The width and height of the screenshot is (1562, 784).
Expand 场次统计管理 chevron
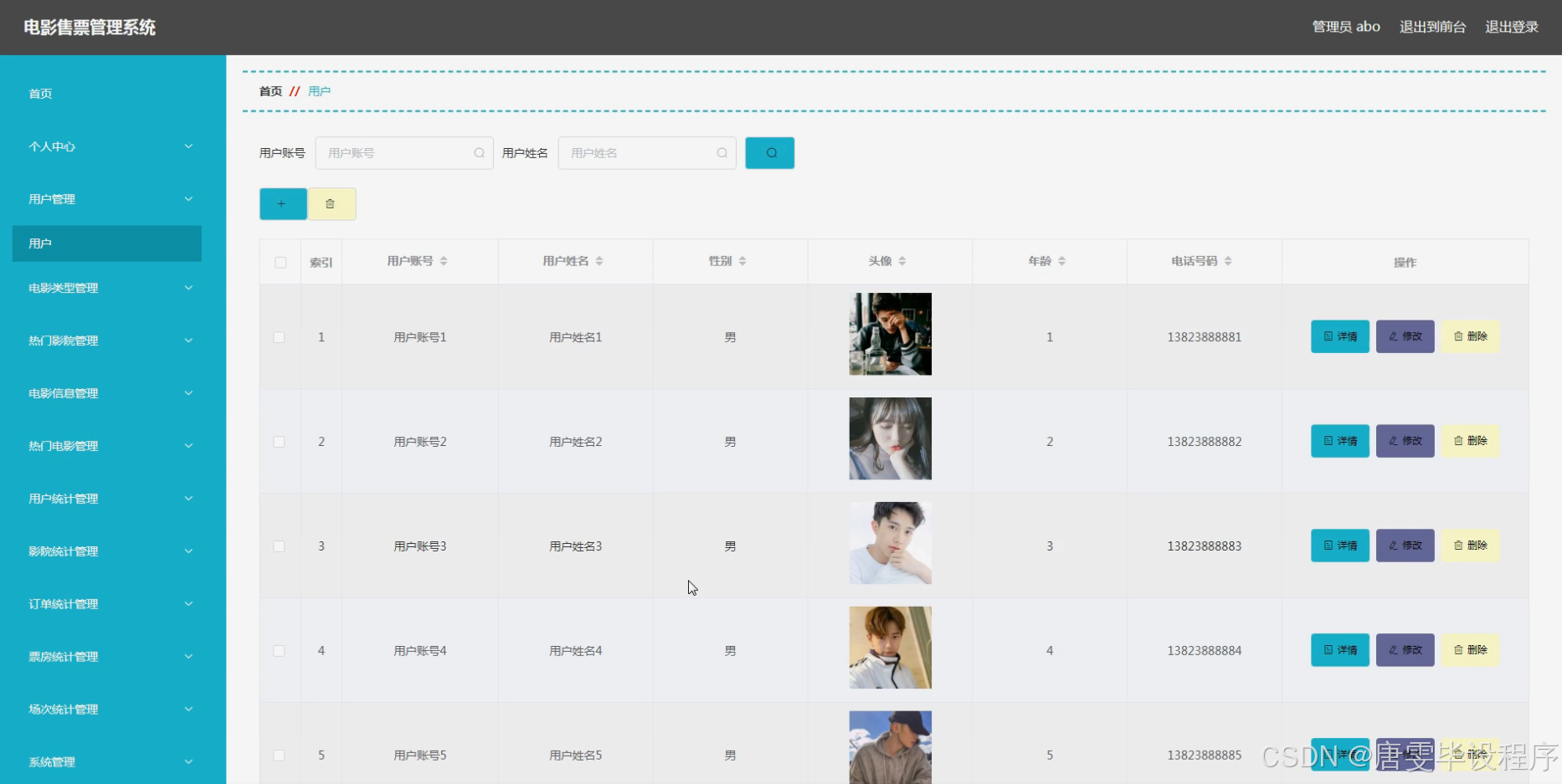(188, 710)
